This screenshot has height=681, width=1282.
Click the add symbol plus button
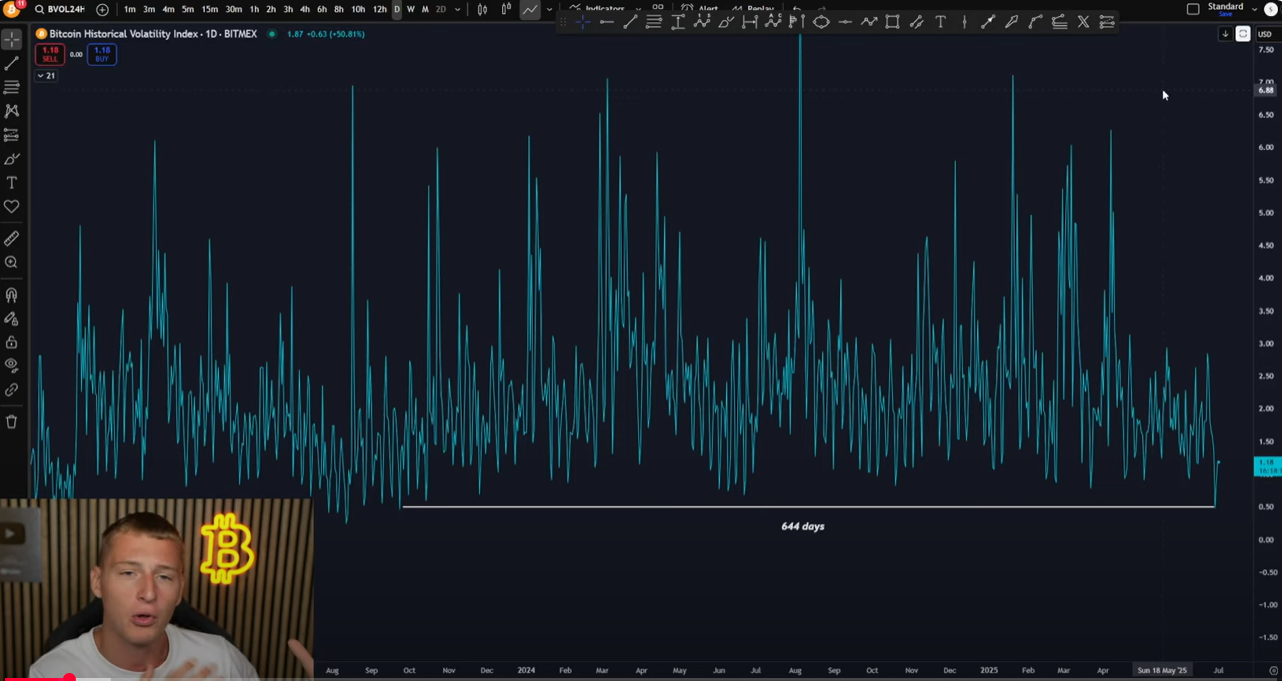pyautogui.click(x=102, y=9)
